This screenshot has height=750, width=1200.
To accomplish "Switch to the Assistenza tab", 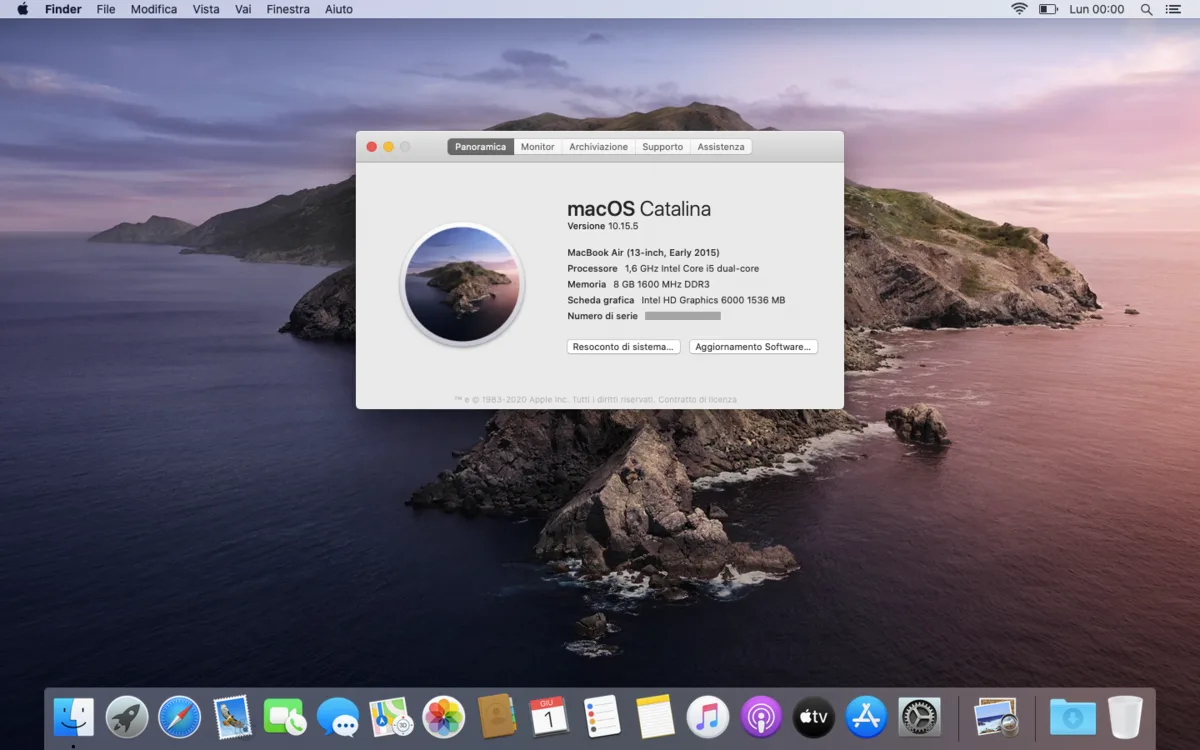I will coord(721,147).
